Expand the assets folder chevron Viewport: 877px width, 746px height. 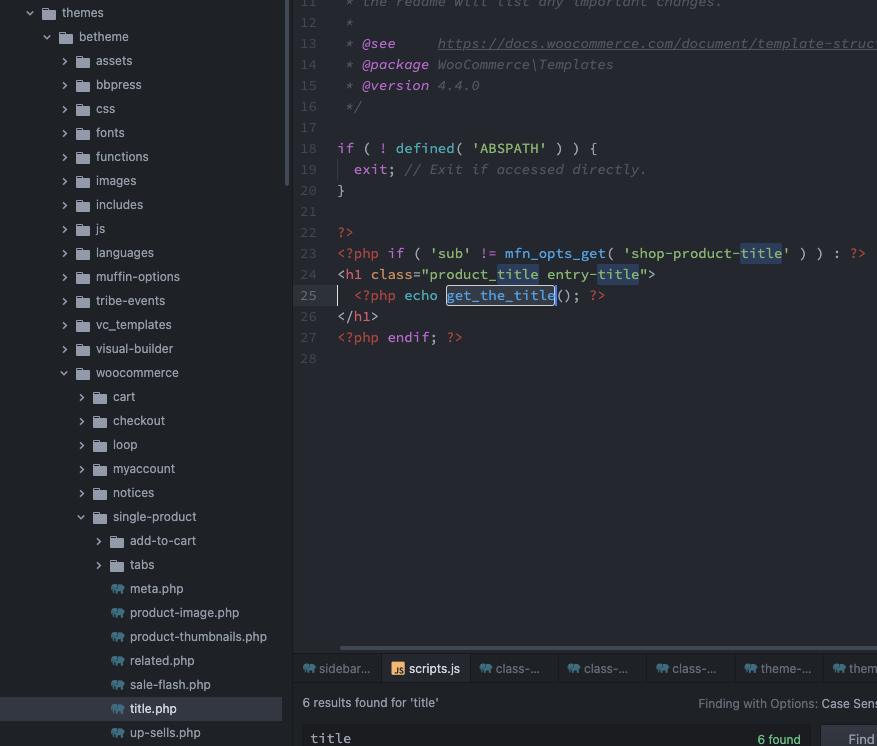click(64, 61)
